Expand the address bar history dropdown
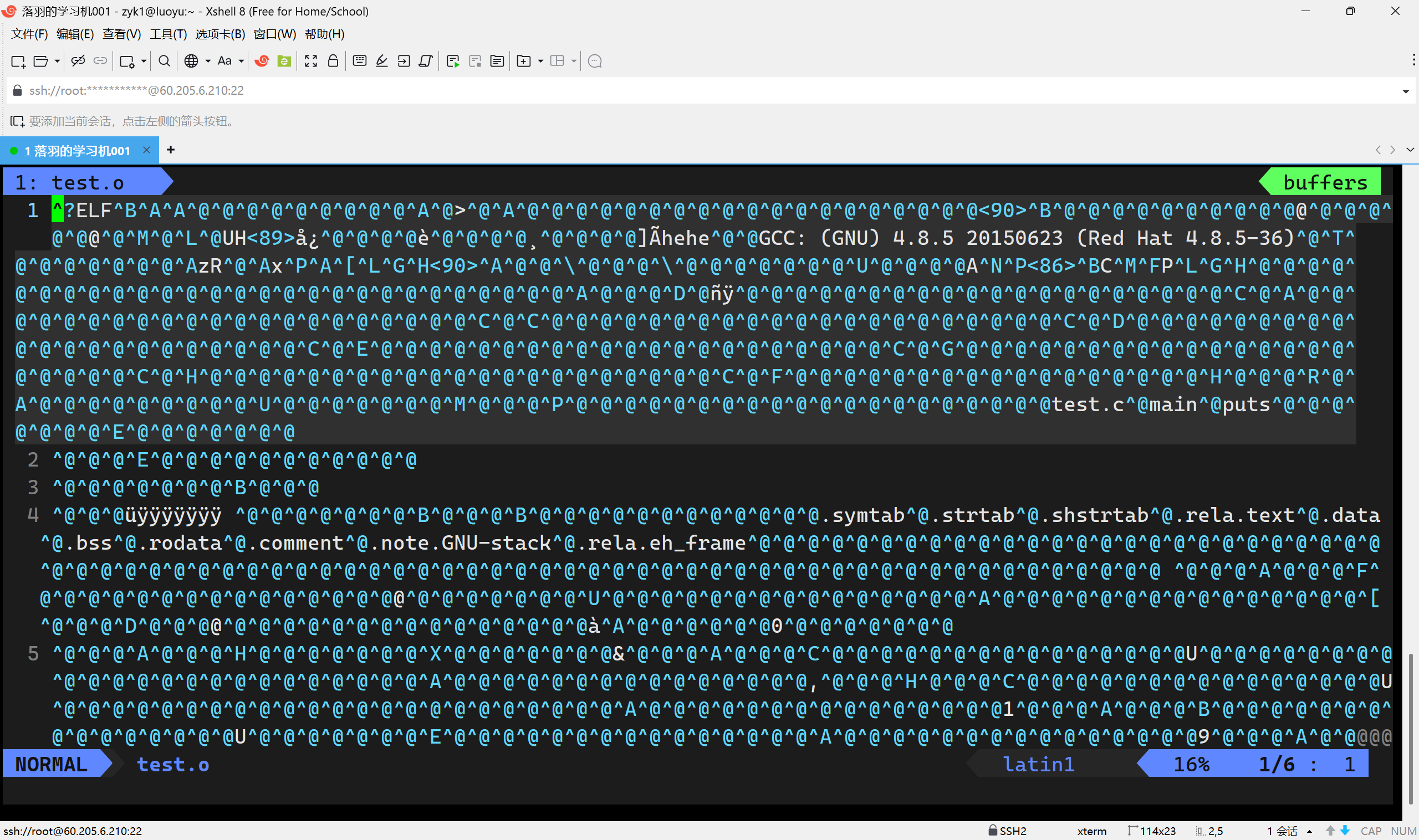This screenshot has height=840, width=1419. tap(1405, 91)
